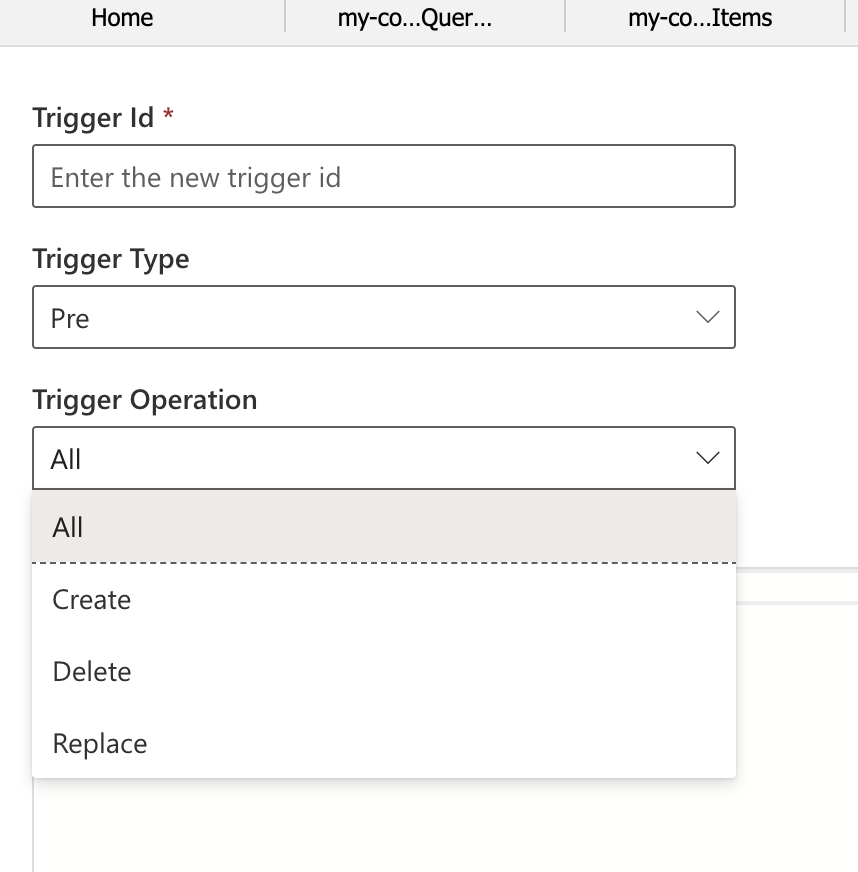Click the Trigger Id label
This screenshot has width=858, height=872.
pyautogui.click(x=93, y=118)
